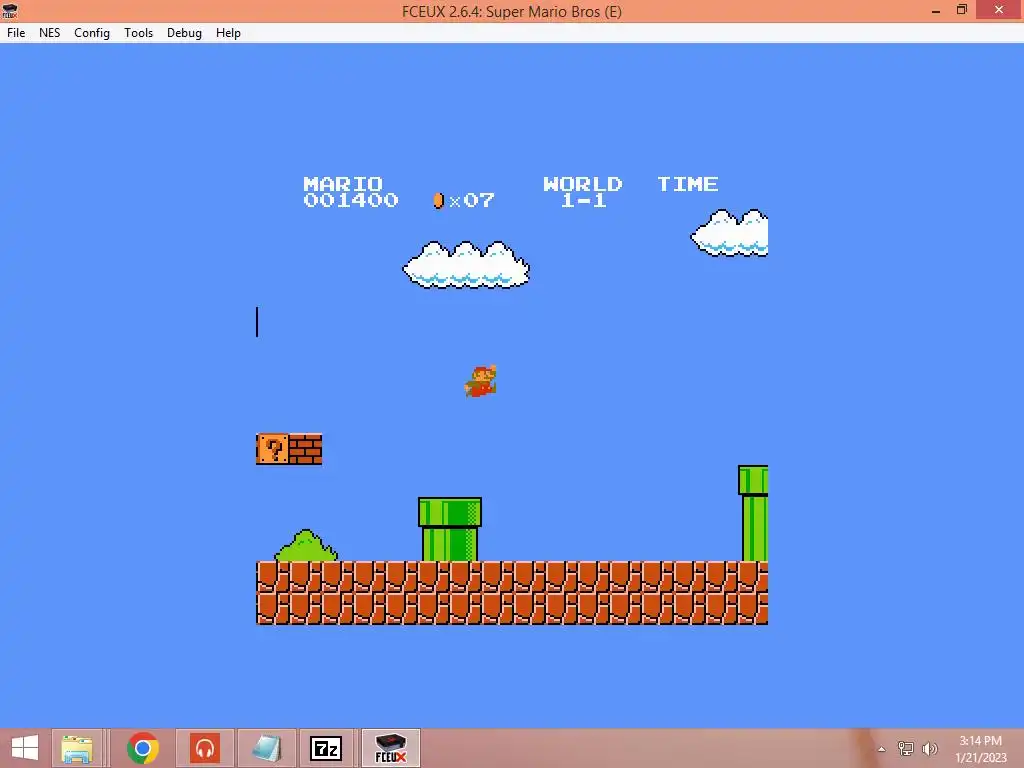Viewport: 1024px width, 768px height.
Task: Click the 001400 score text
Action: (x=351, y=200)
